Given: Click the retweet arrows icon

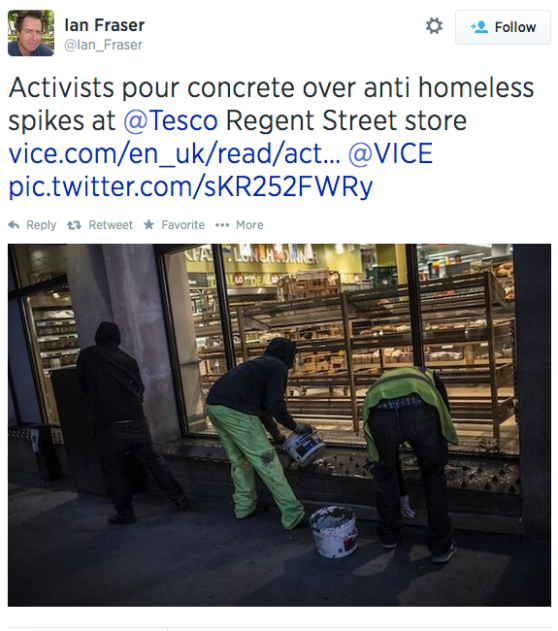Looking at the screenshot, I should tap(74, 225).
